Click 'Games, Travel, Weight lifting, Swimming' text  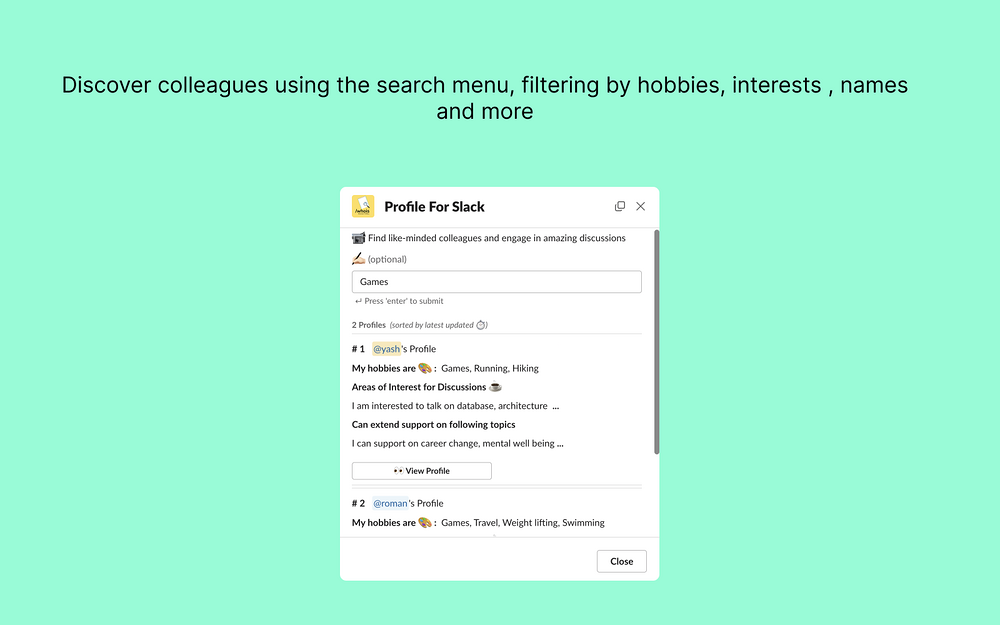click(523, 523)
